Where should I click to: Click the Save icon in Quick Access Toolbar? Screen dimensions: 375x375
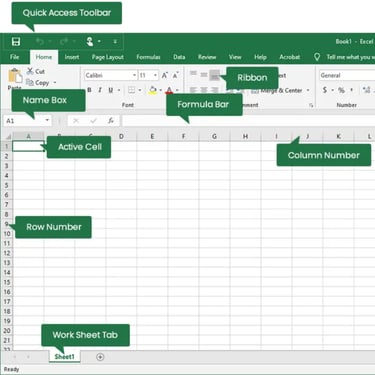click(16, 42)
